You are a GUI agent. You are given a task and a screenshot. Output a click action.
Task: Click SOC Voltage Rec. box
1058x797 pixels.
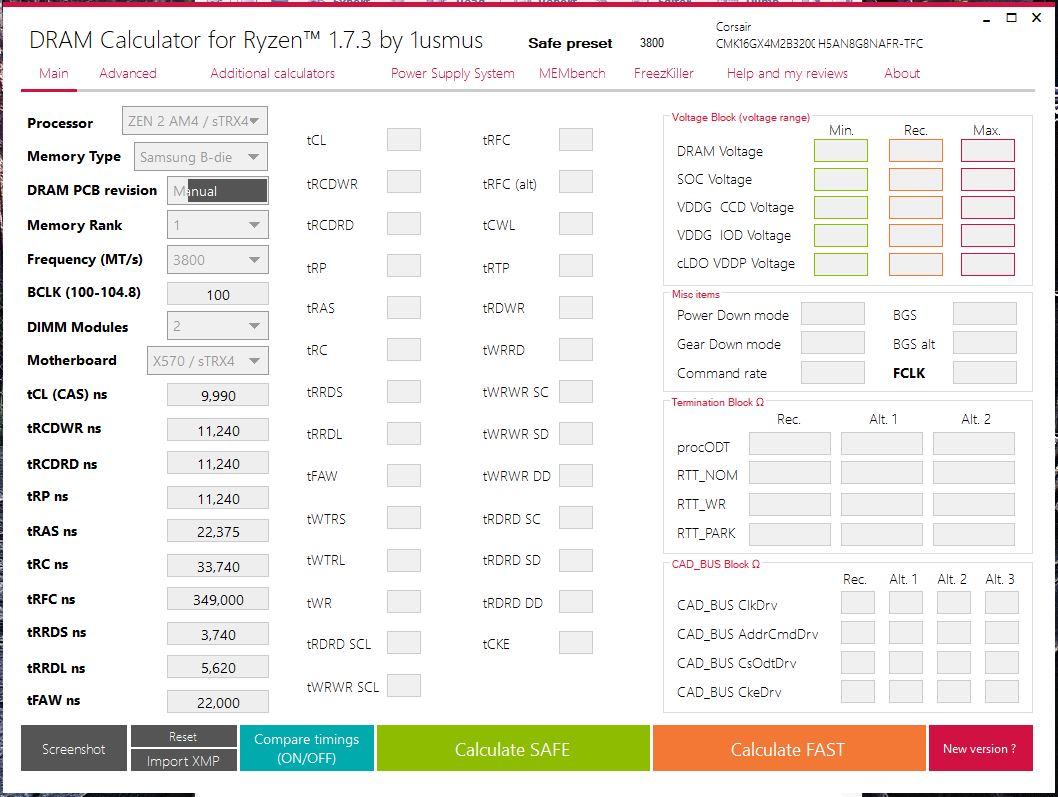coord(915,179)
